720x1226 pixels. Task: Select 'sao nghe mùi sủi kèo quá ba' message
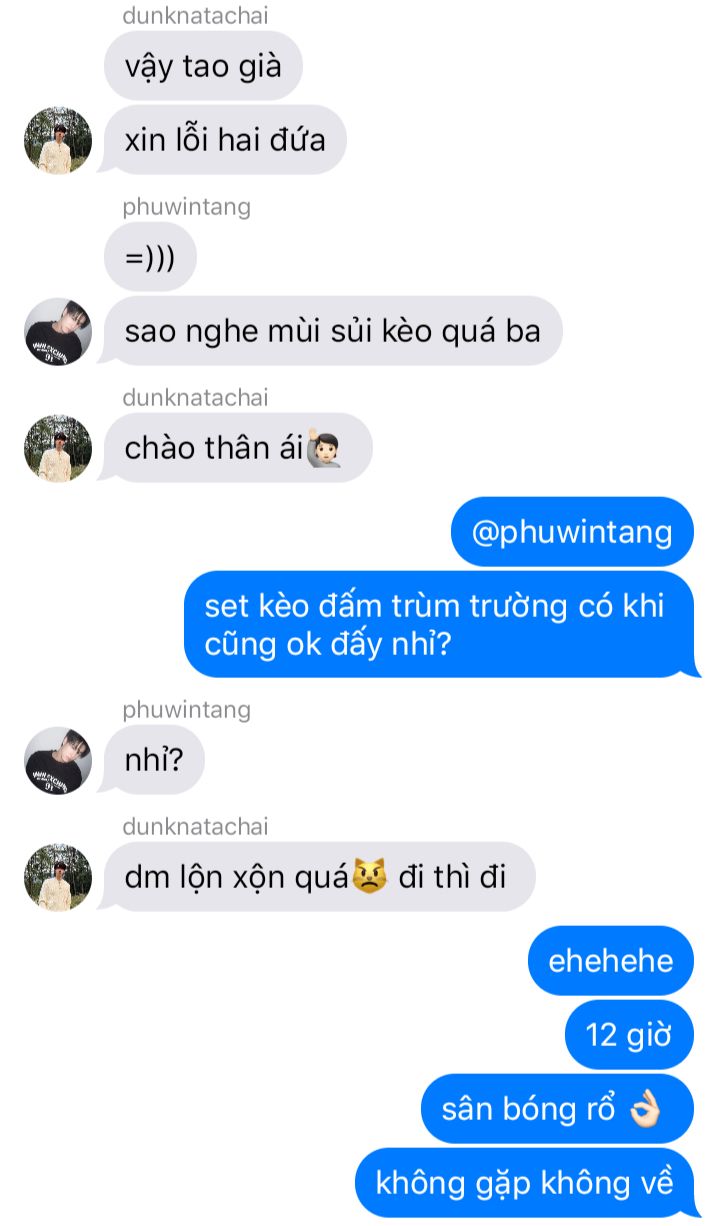pyautogui.click(x=333, y=331)
